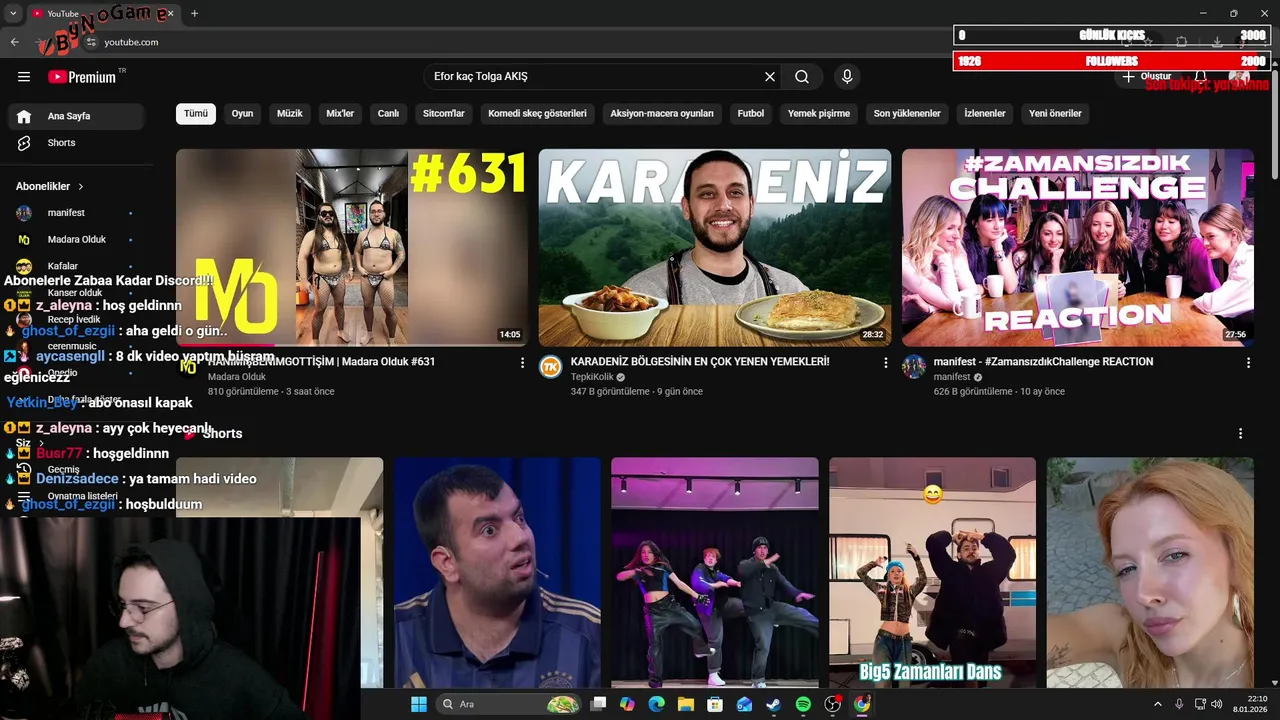
Task: Select the Oyun filter chip
Action: click(242, 113)
